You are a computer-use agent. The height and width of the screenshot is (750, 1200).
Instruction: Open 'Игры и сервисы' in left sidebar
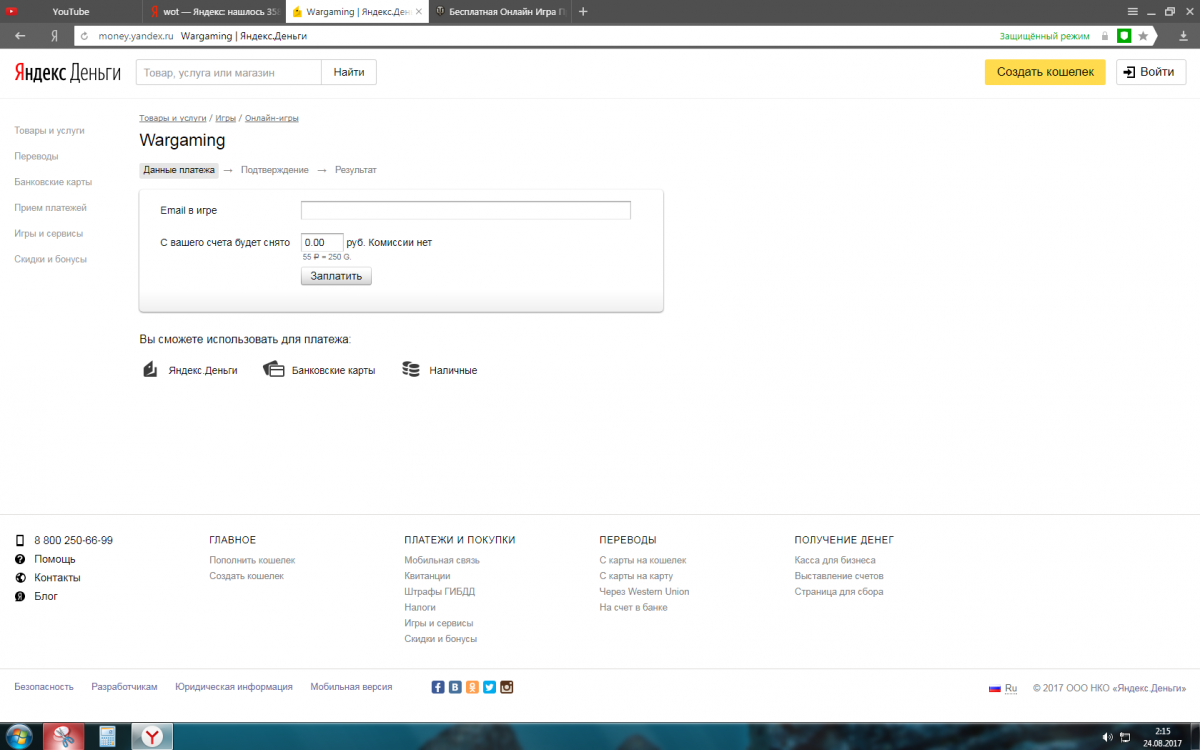[48, 233]
